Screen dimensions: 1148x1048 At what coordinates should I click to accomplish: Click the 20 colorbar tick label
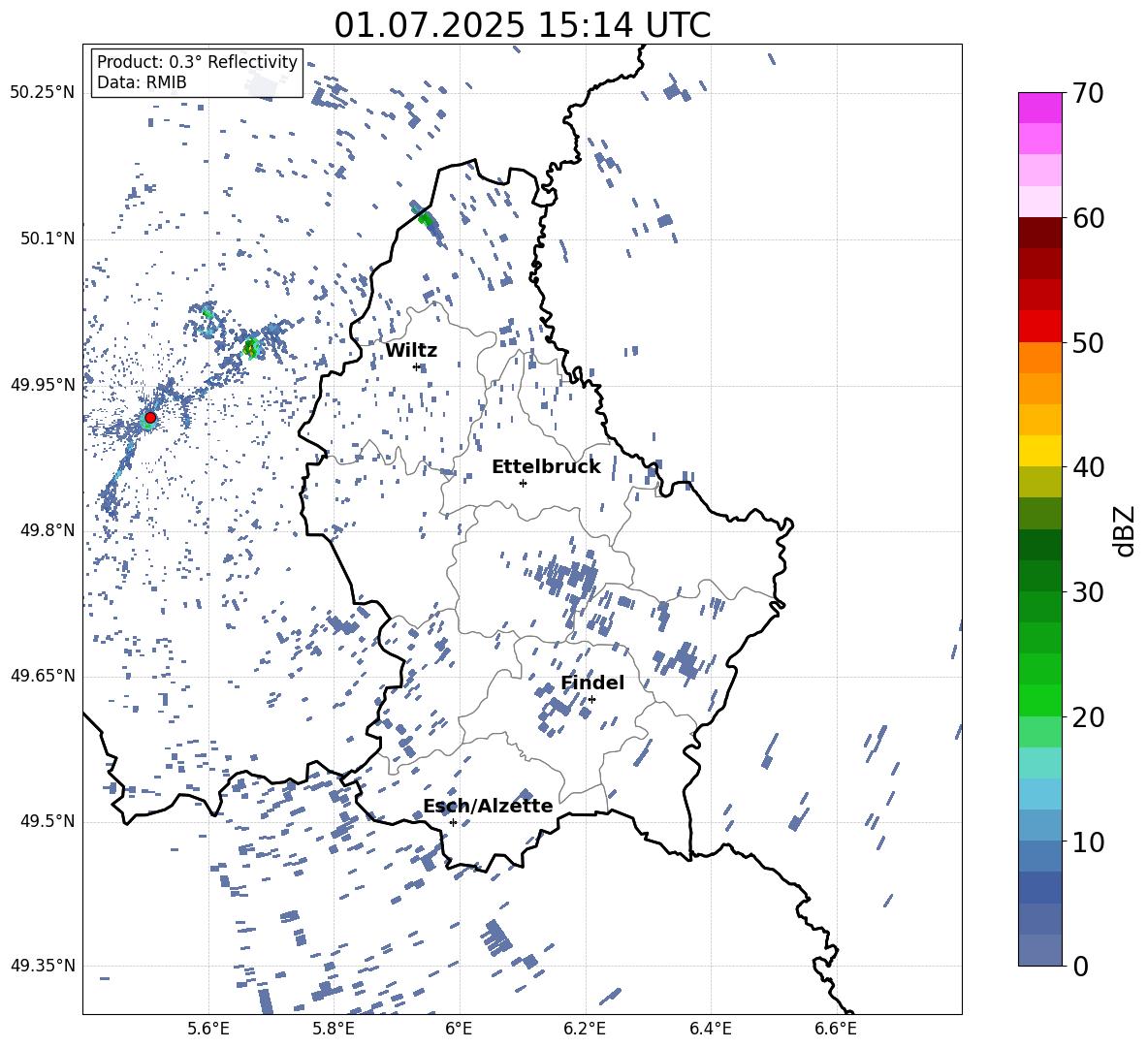(1088, 717)
